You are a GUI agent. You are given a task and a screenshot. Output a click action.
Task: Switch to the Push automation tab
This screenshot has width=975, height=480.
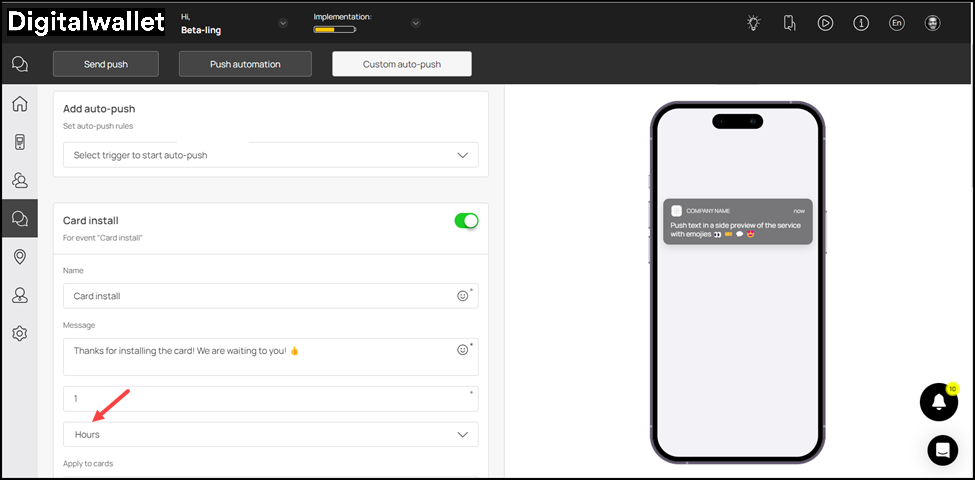245,64
